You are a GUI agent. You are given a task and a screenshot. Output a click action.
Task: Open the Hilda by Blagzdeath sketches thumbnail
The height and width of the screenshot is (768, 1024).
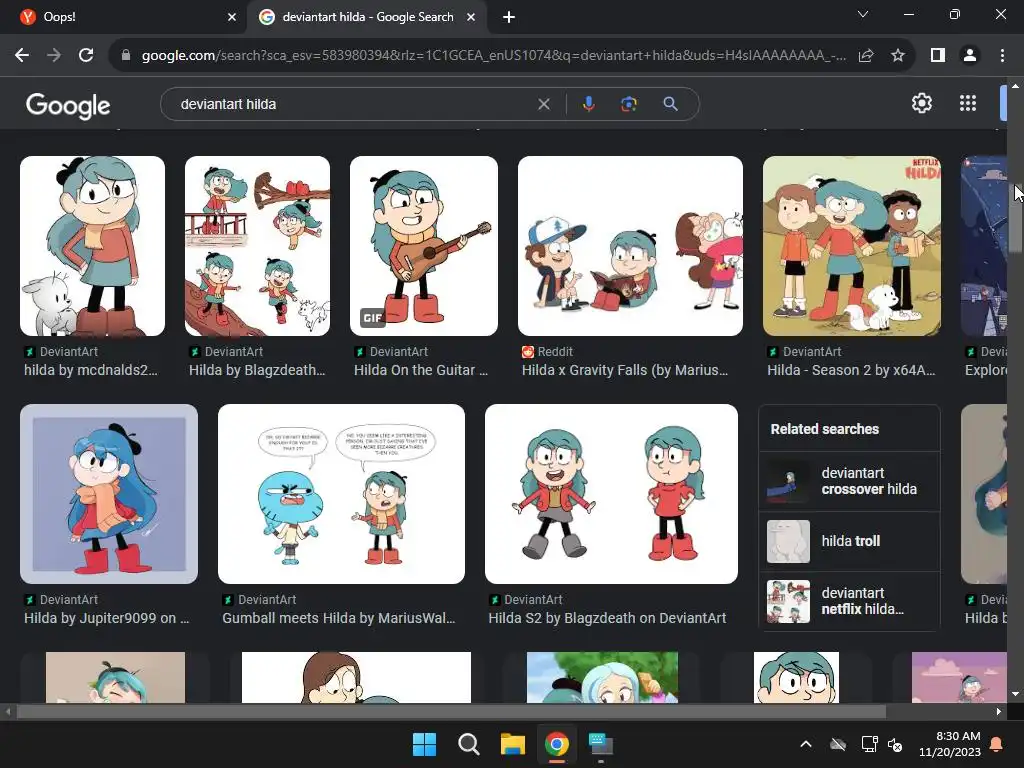tap(257, 246)
